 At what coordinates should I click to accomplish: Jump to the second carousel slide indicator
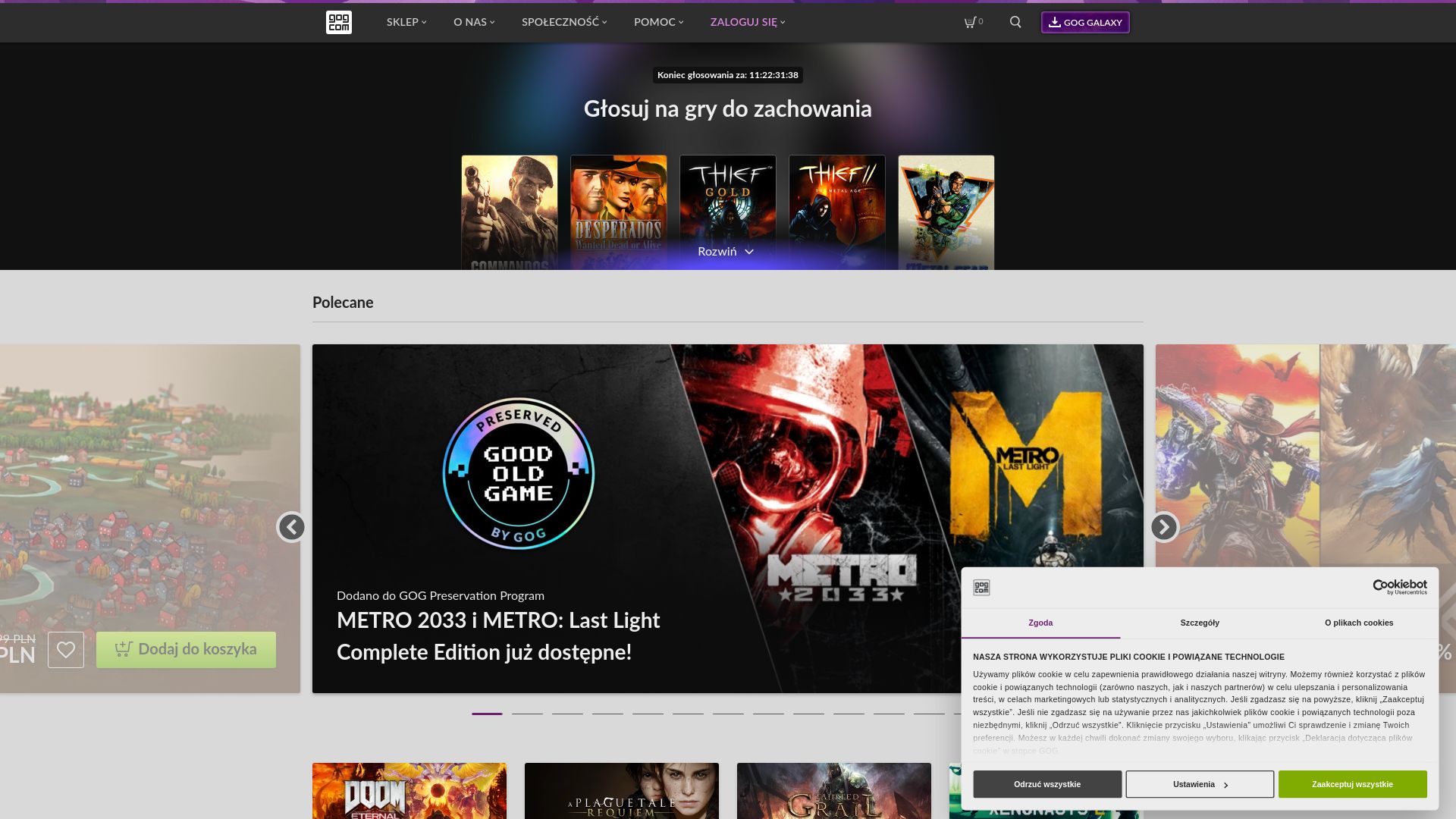[x=527, y=714]
